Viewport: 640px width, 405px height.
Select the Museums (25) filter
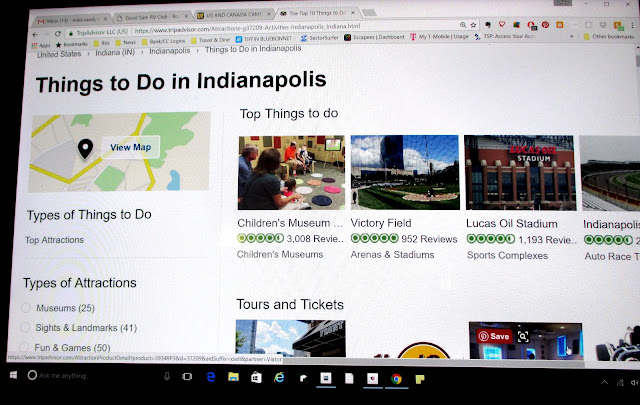pyautogui.click(x=26, y=307)
